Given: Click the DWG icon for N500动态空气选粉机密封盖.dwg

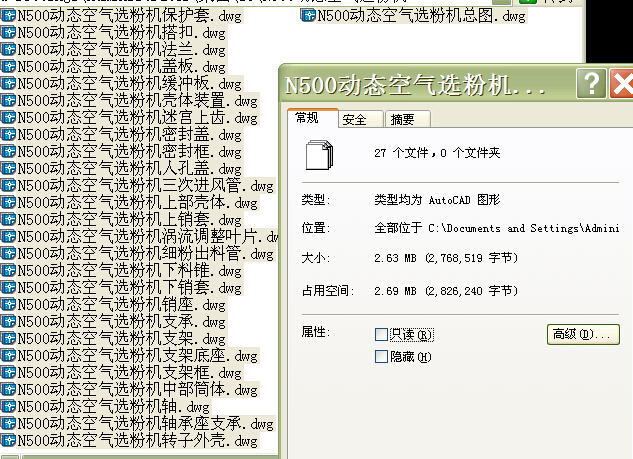Looking at the screenshot, I should (8, 134).
